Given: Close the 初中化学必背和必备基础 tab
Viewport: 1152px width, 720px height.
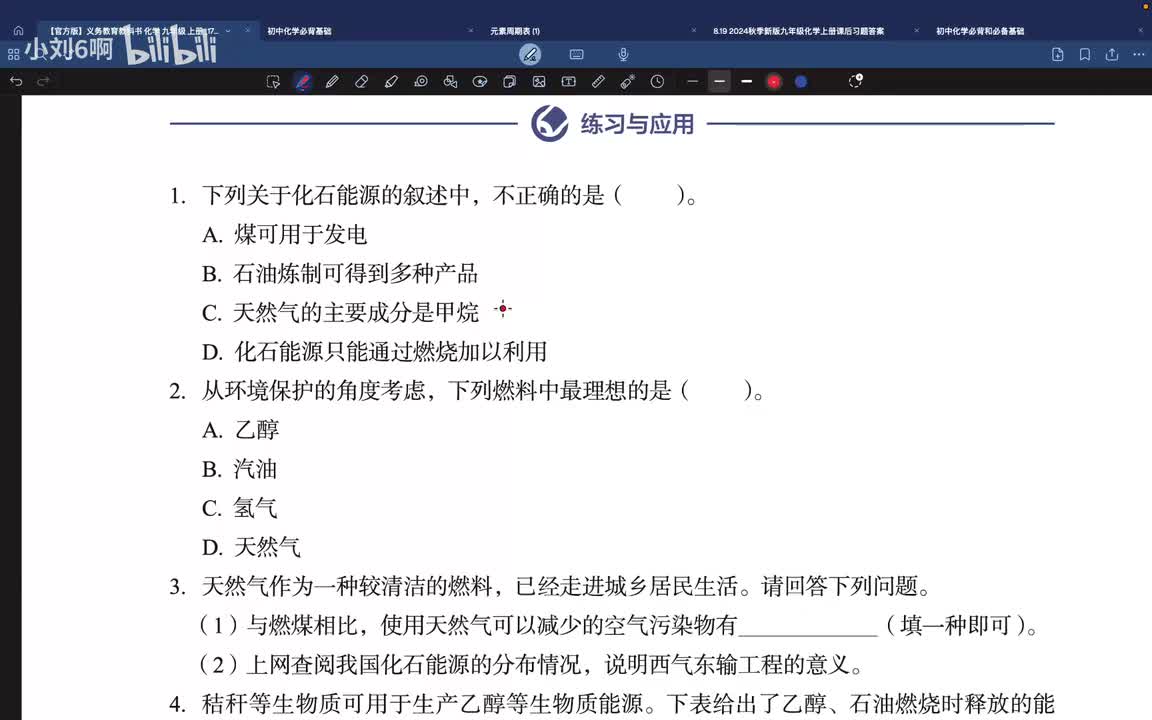Looking at the screenshot, I should 1140,31.
